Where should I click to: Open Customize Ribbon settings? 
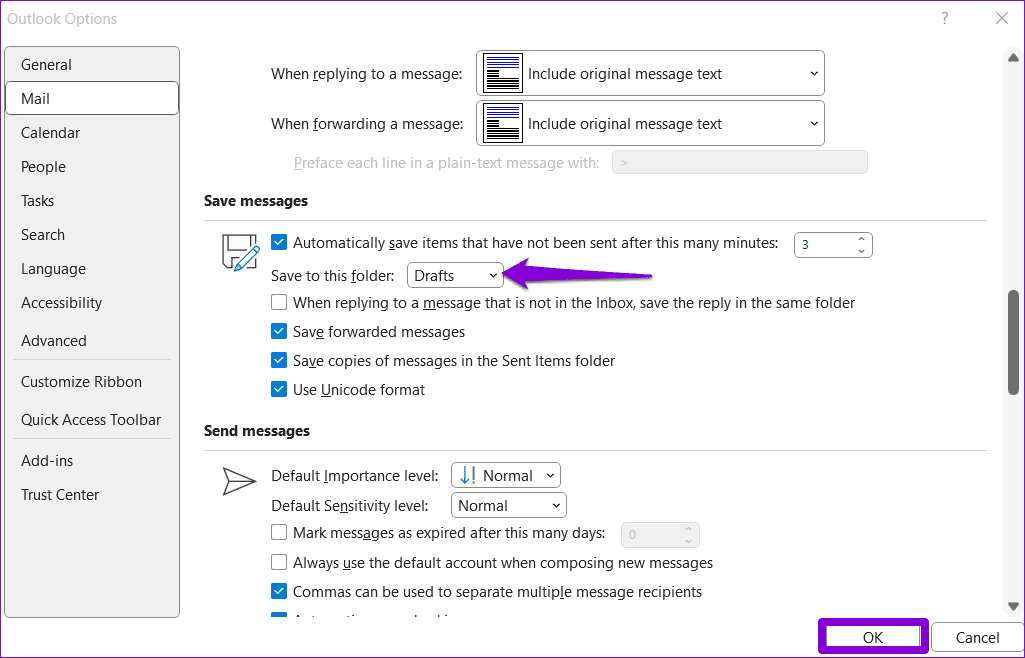pos(92,381)
